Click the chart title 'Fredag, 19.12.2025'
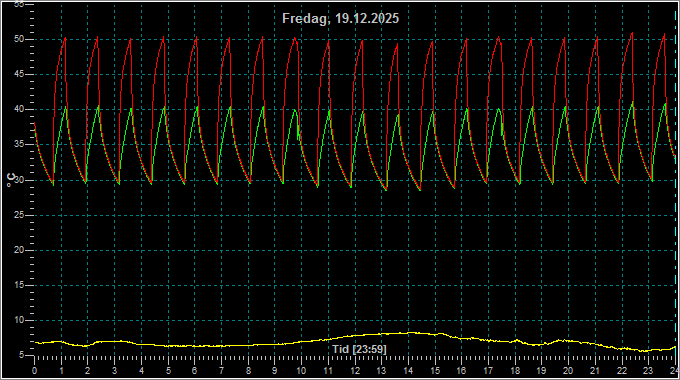This screenshot has width=680, height=380. [340, 19]
